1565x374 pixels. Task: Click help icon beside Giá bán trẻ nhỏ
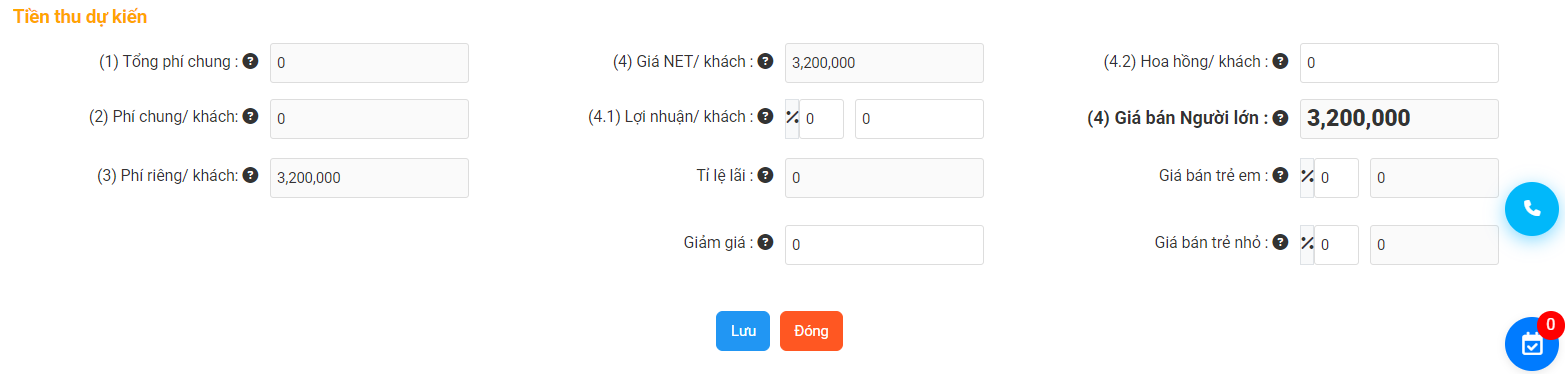coord(1281,242)
